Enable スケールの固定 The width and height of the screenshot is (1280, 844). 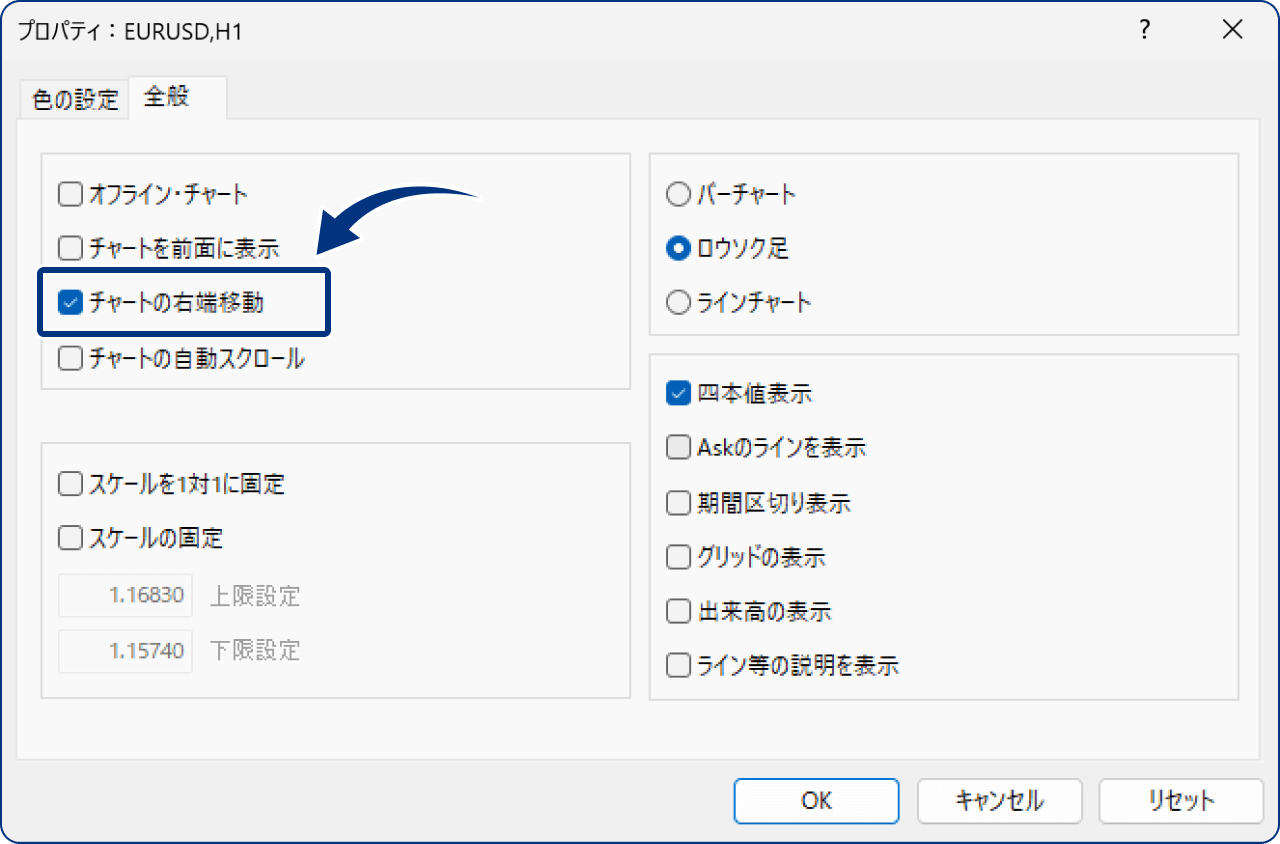70,538
